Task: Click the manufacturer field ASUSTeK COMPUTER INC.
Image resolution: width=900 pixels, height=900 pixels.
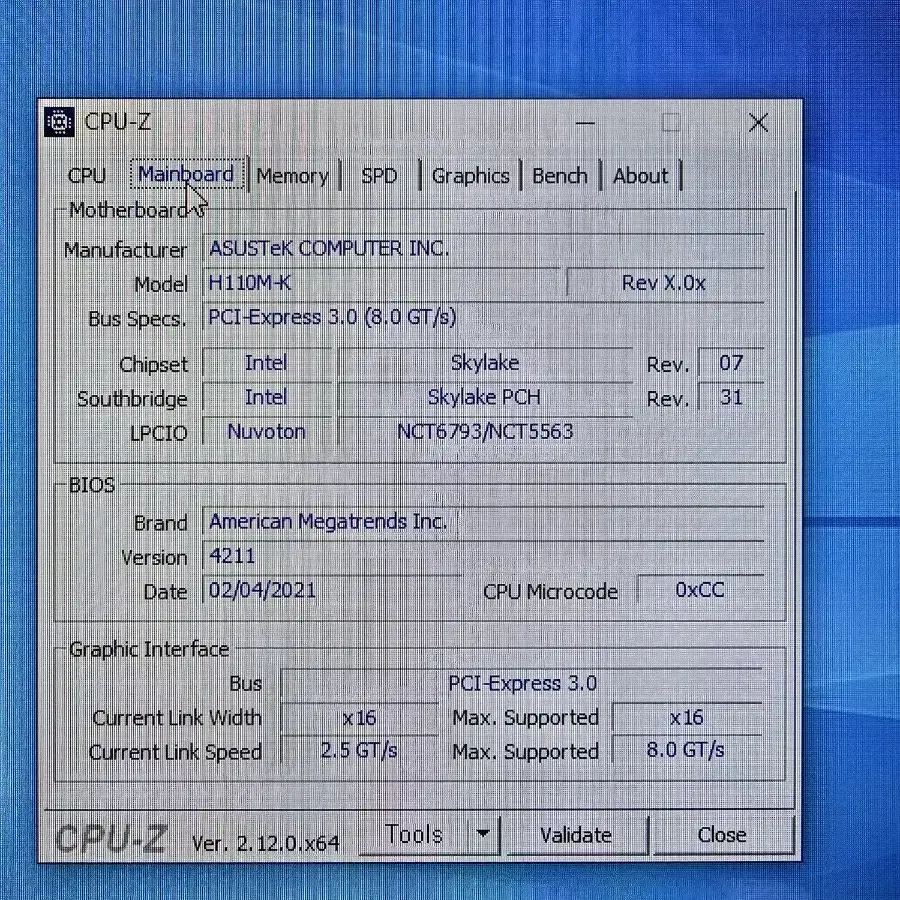Action: 483,249
